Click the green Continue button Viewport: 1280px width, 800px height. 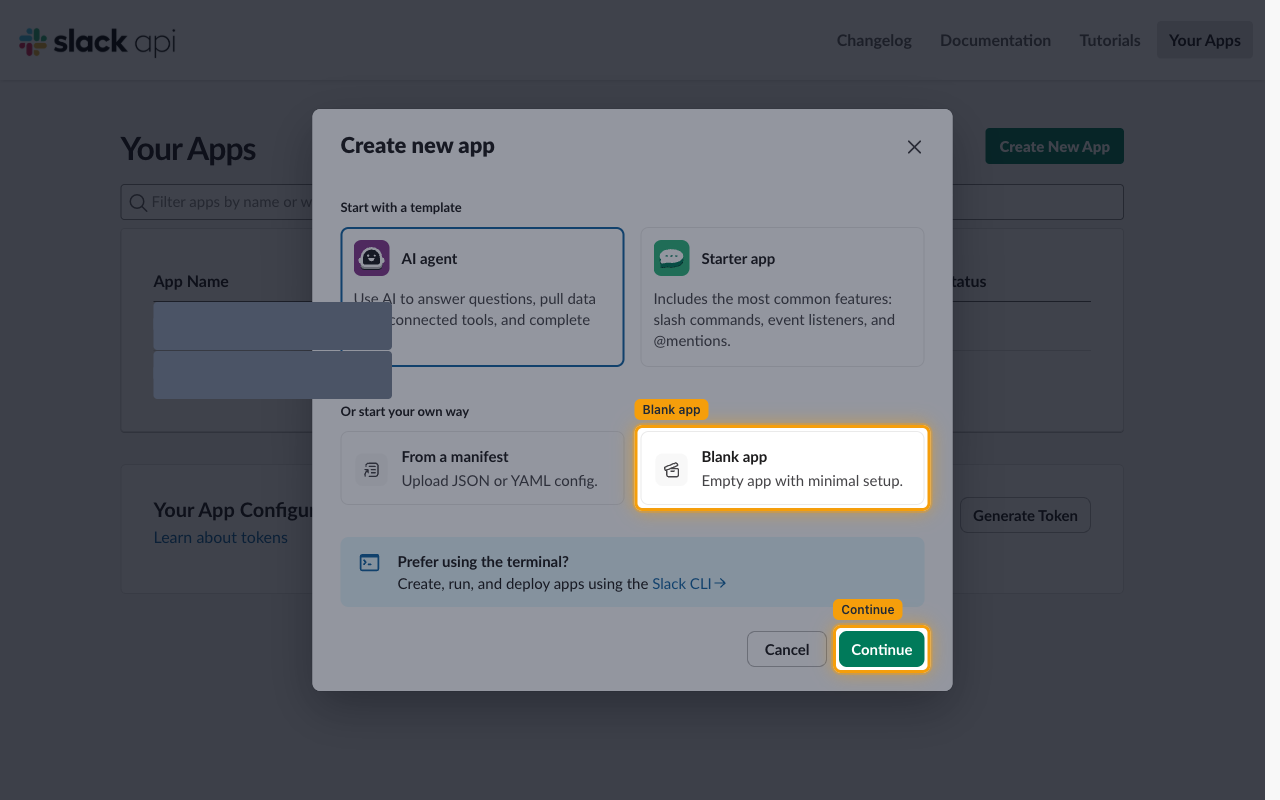click(x=882, y=649)
